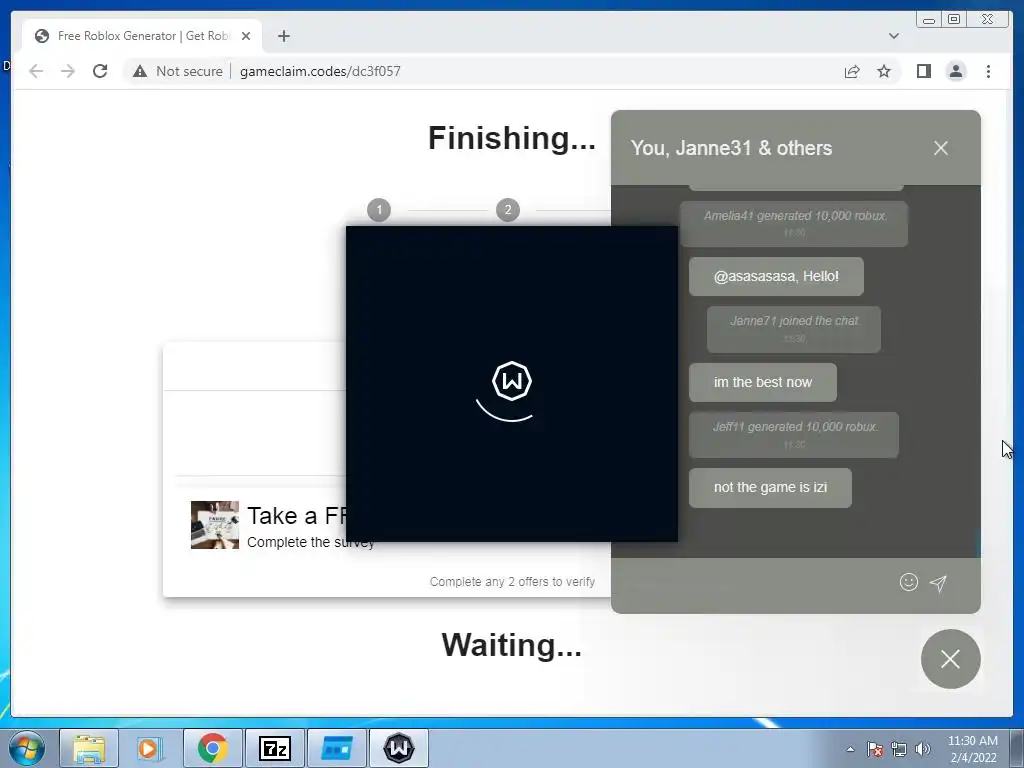
Task: Select 'Amelia41 generated 10,000 robux' notice
Action: click(794, 223)
